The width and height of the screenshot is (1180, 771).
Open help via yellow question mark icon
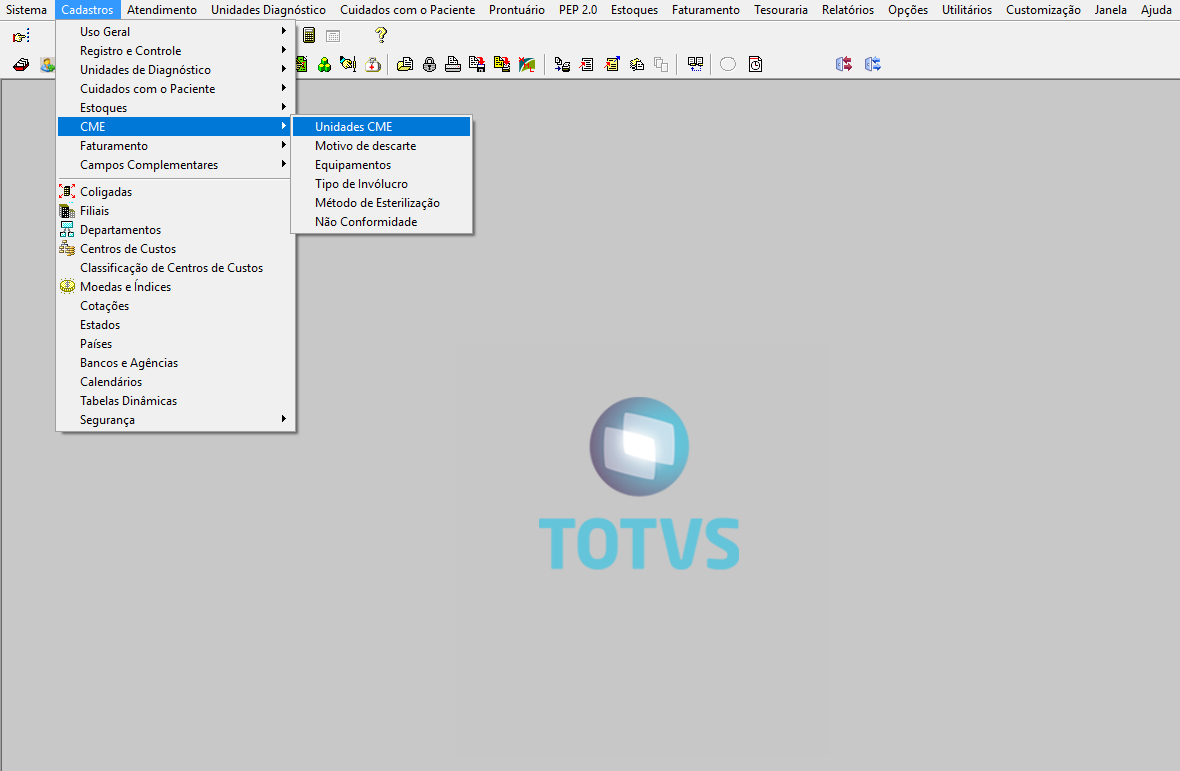(381, 35)
